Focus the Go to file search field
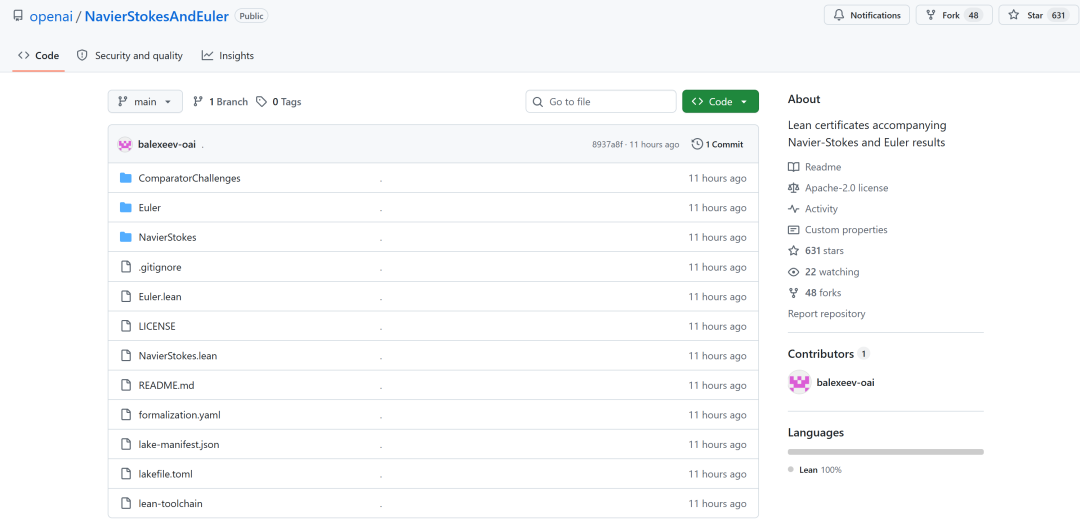This screenshot has width=1080, height=524. pos(601,102)
